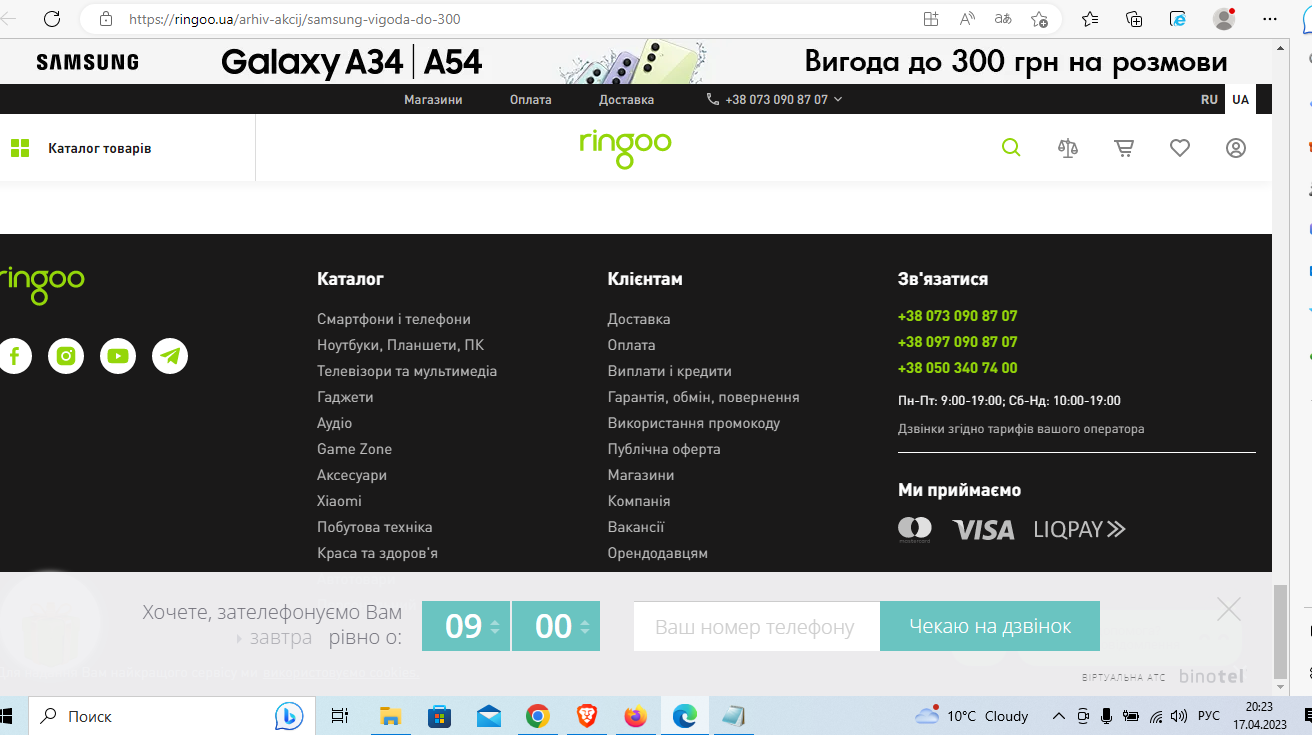Select UA language option

1240,100
